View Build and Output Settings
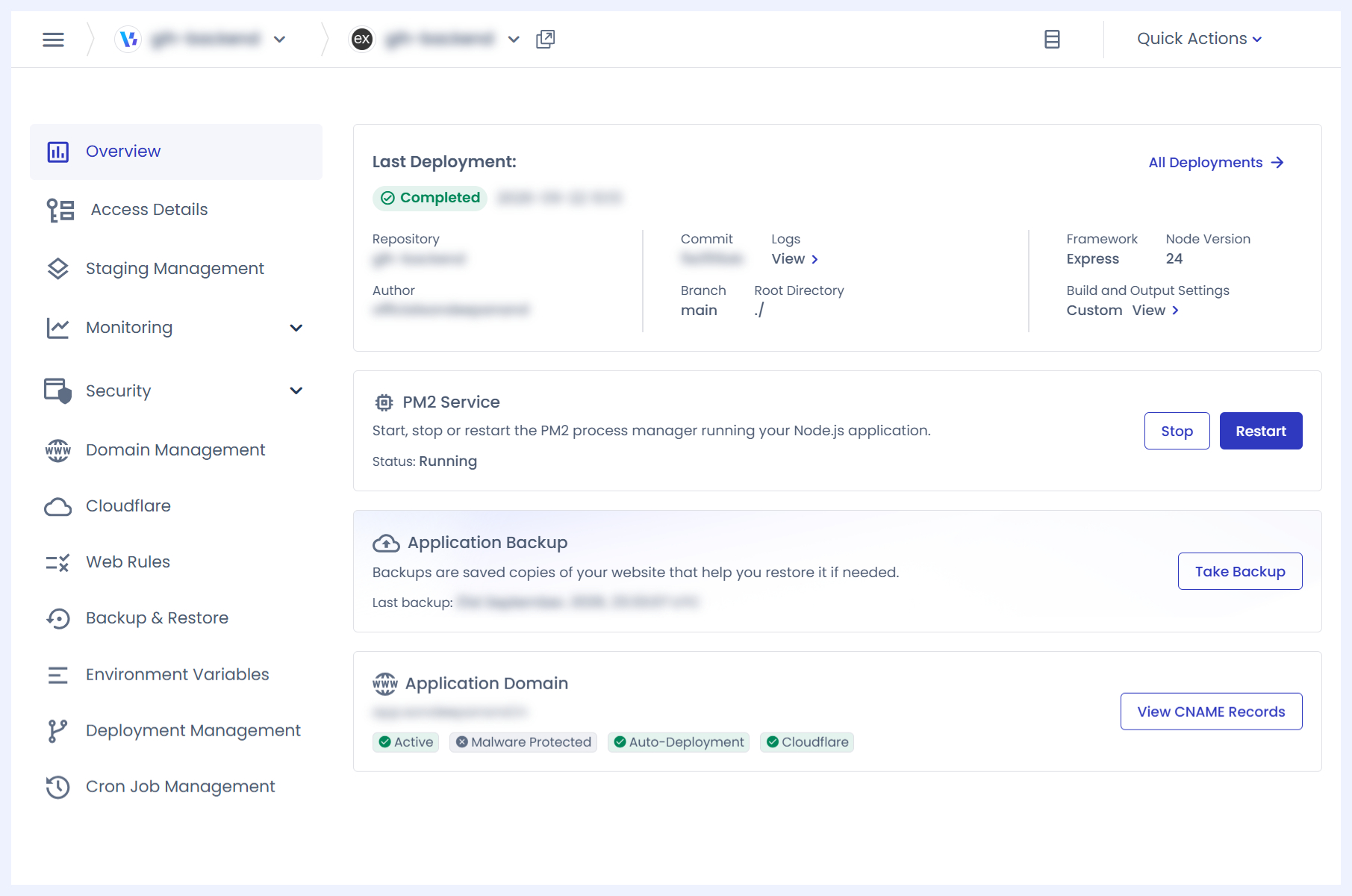Image resolution: width=1352 pixels, height=896 pixels. click(1156, 311)
